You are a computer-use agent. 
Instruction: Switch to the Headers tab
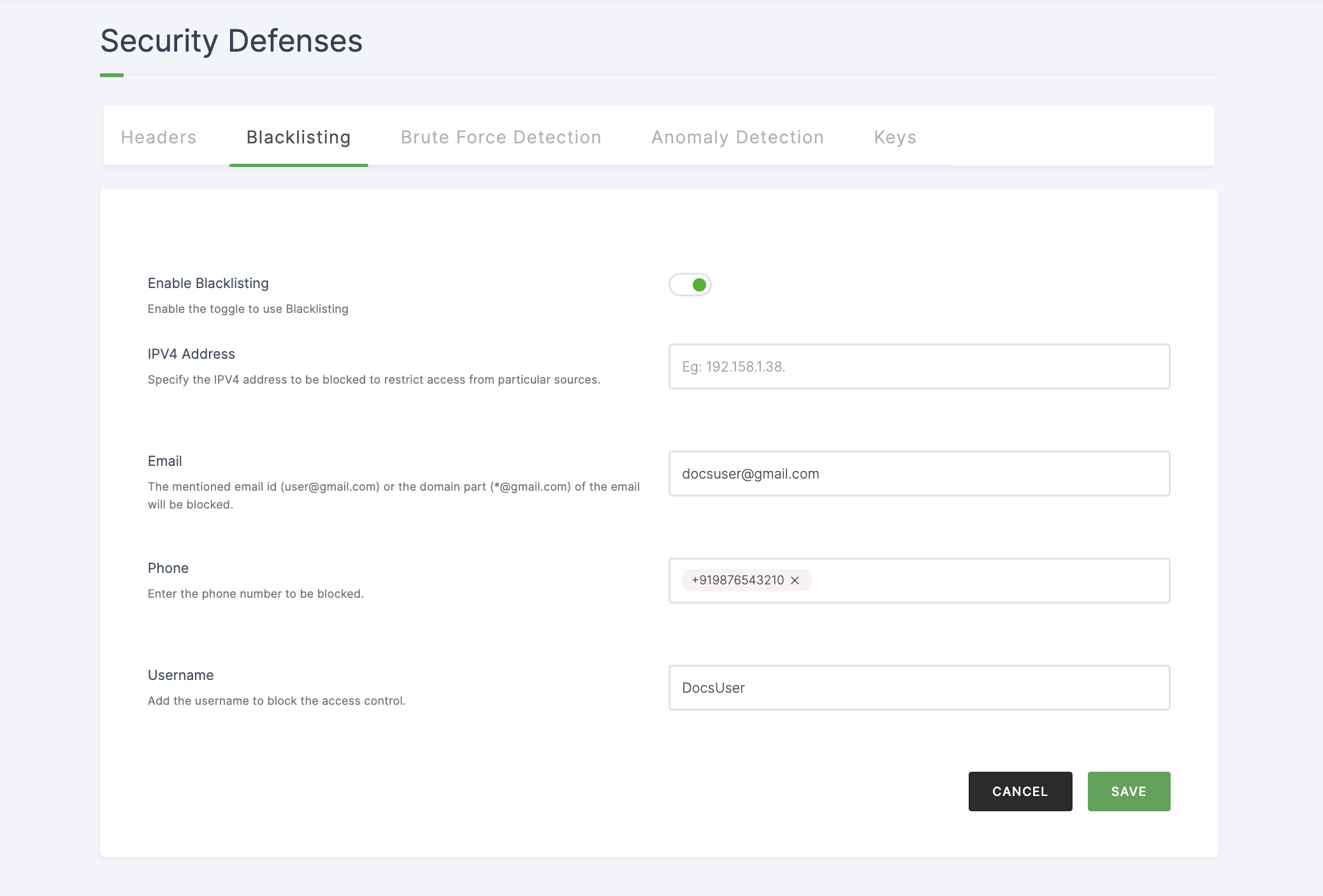coord(158,137)
